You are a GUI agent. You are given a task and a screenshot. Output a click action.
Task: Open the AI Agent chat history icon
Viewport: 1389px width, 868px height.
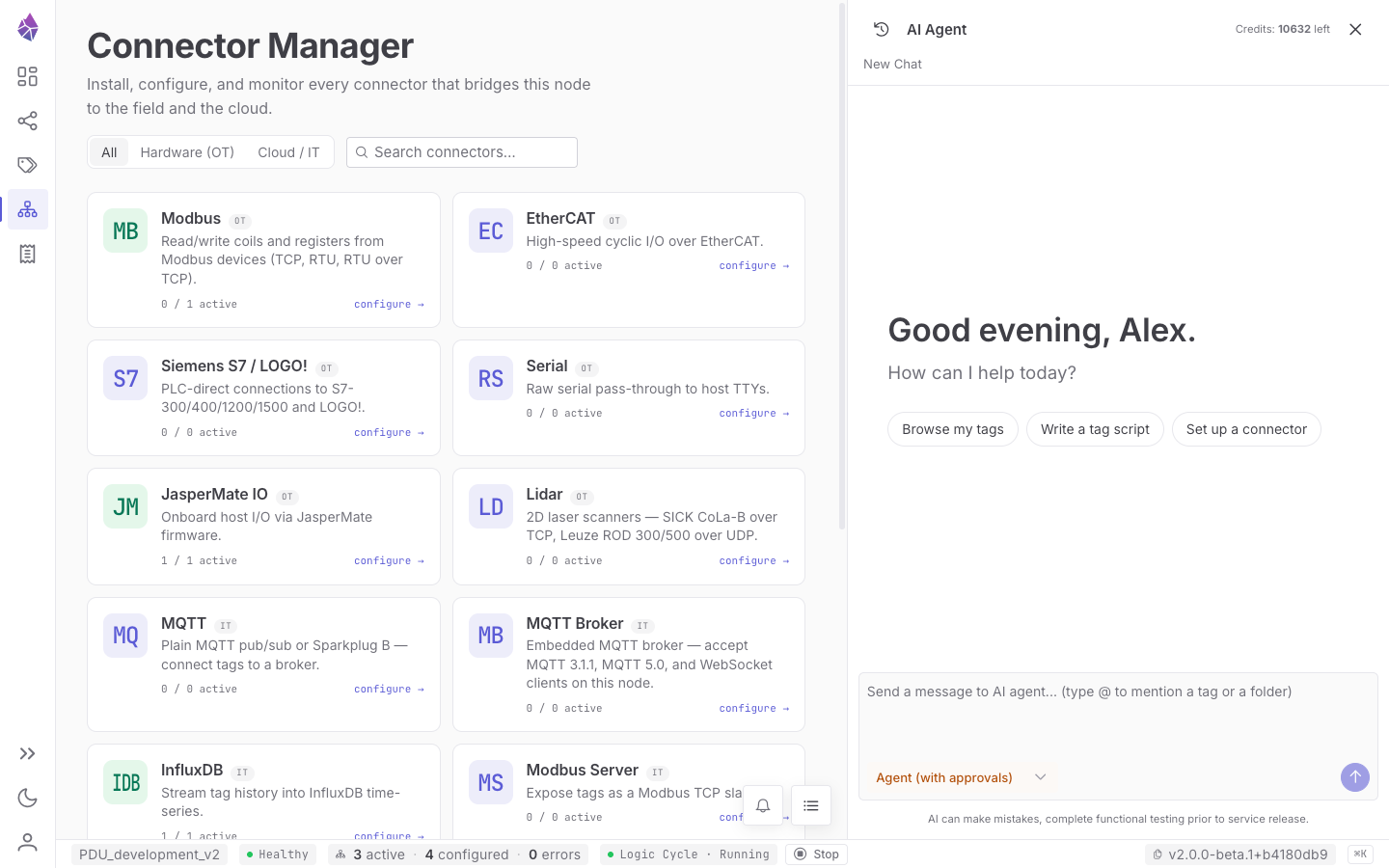tap(881, 29)
